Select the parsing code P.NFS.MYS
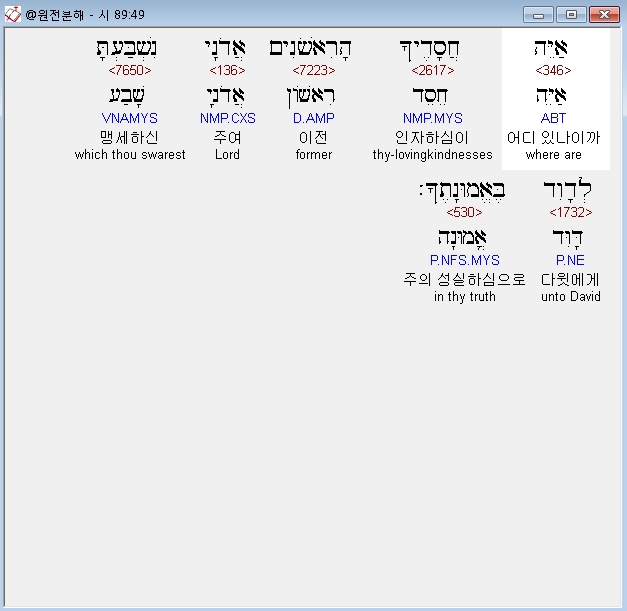 [465, 260]
